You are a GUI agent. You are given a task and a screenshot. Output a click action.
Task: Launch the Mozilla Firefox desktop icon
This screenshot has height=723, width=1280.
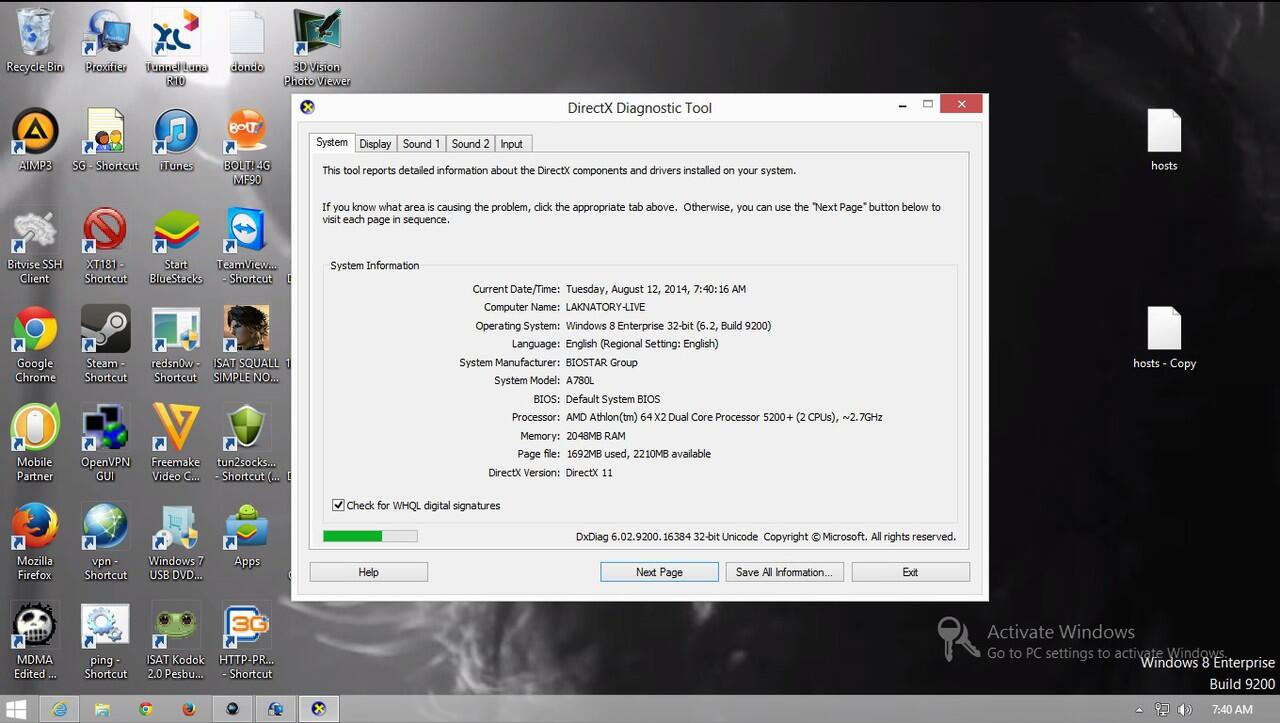pyautogui.click(x=35, y=541)
